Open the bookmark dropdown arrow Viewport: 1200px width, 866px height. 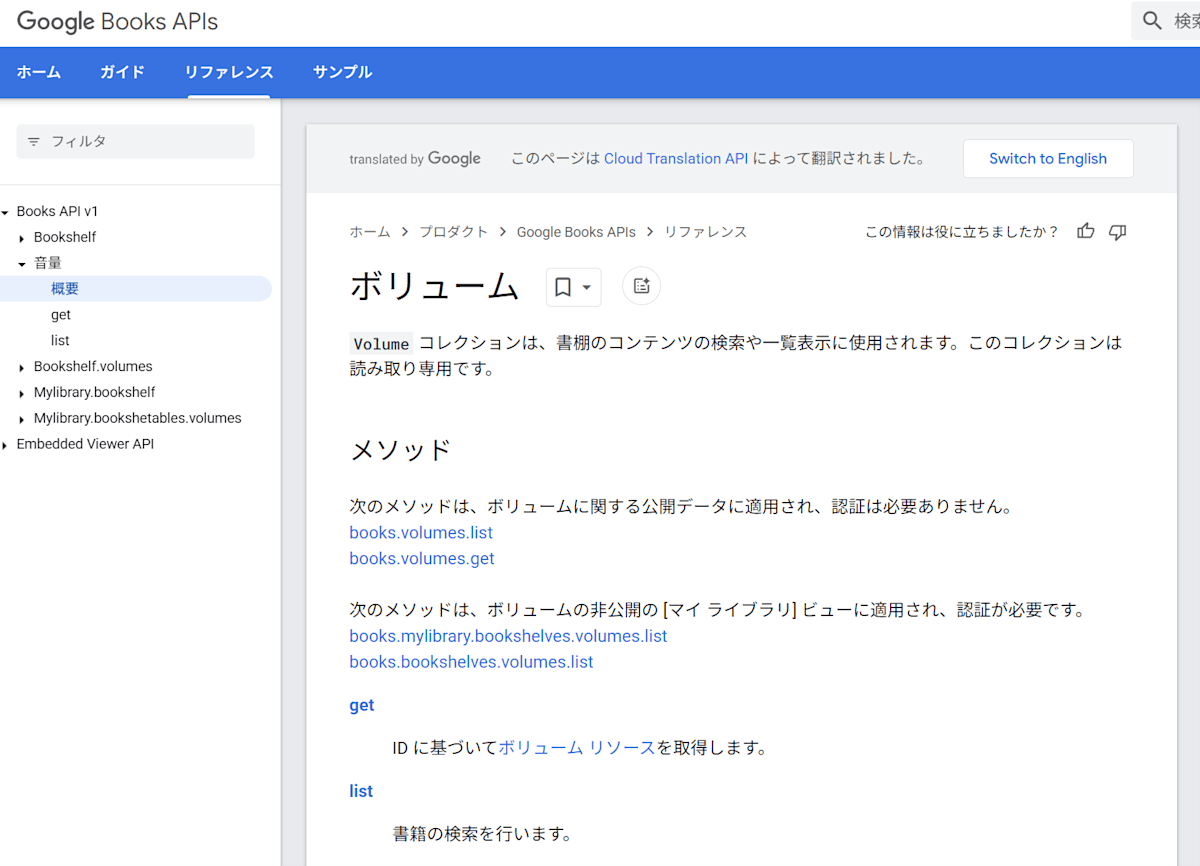pos(587,288)
